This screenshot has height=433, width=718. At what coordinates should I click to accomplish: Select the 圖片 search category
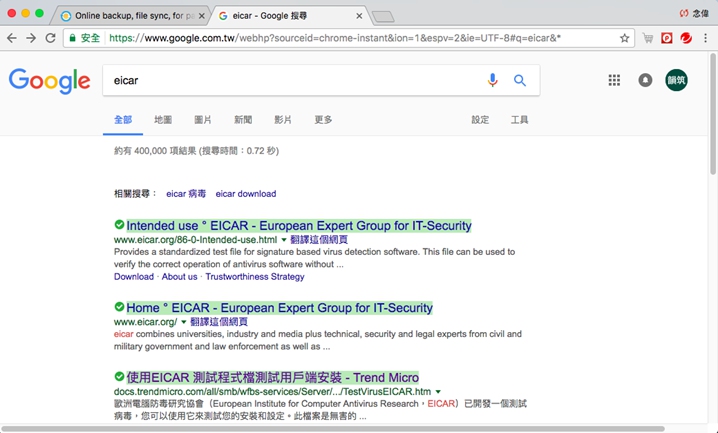coord(203,120)
